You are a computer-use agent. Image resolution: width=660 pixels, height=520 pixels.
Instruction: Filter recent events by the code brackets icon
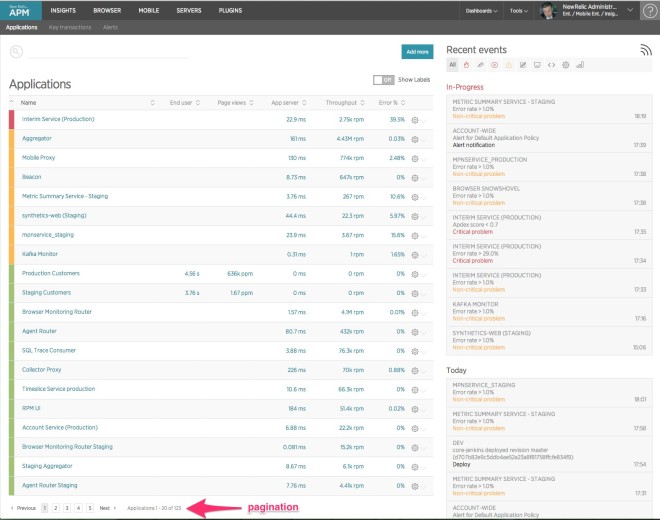[551, 65]
